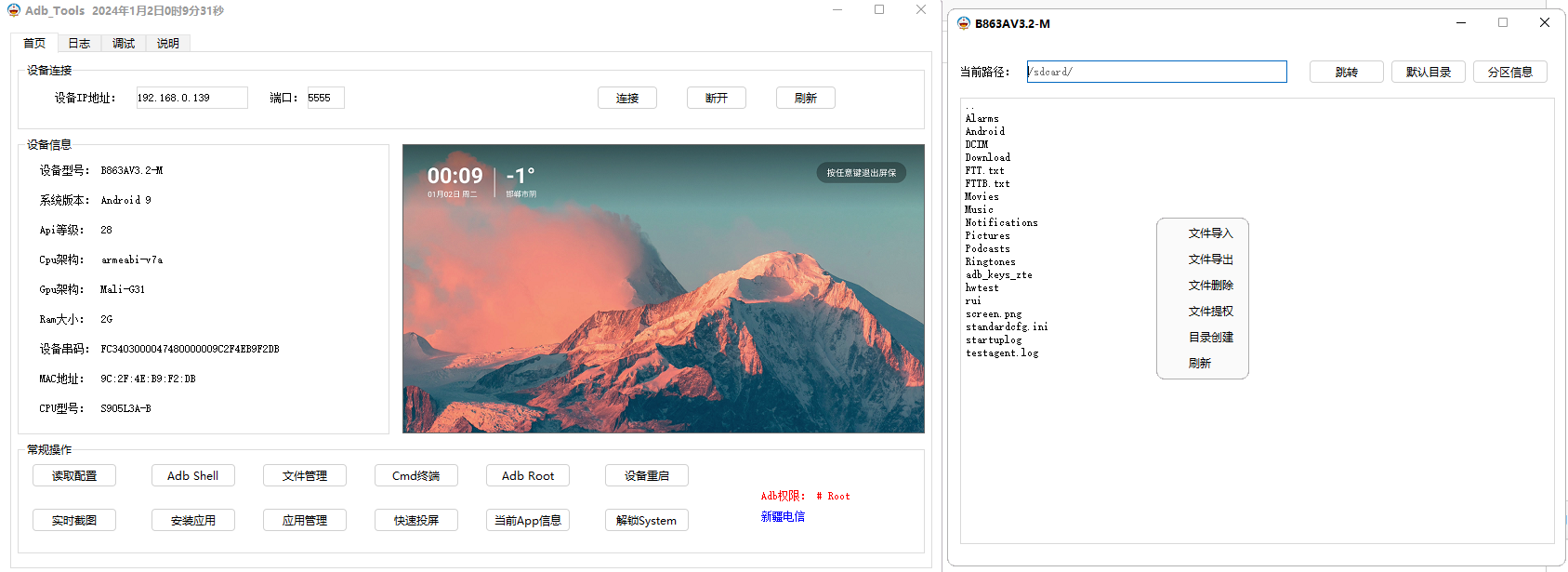
Task: Click the Adb Root button
Action: pos(528,475)
